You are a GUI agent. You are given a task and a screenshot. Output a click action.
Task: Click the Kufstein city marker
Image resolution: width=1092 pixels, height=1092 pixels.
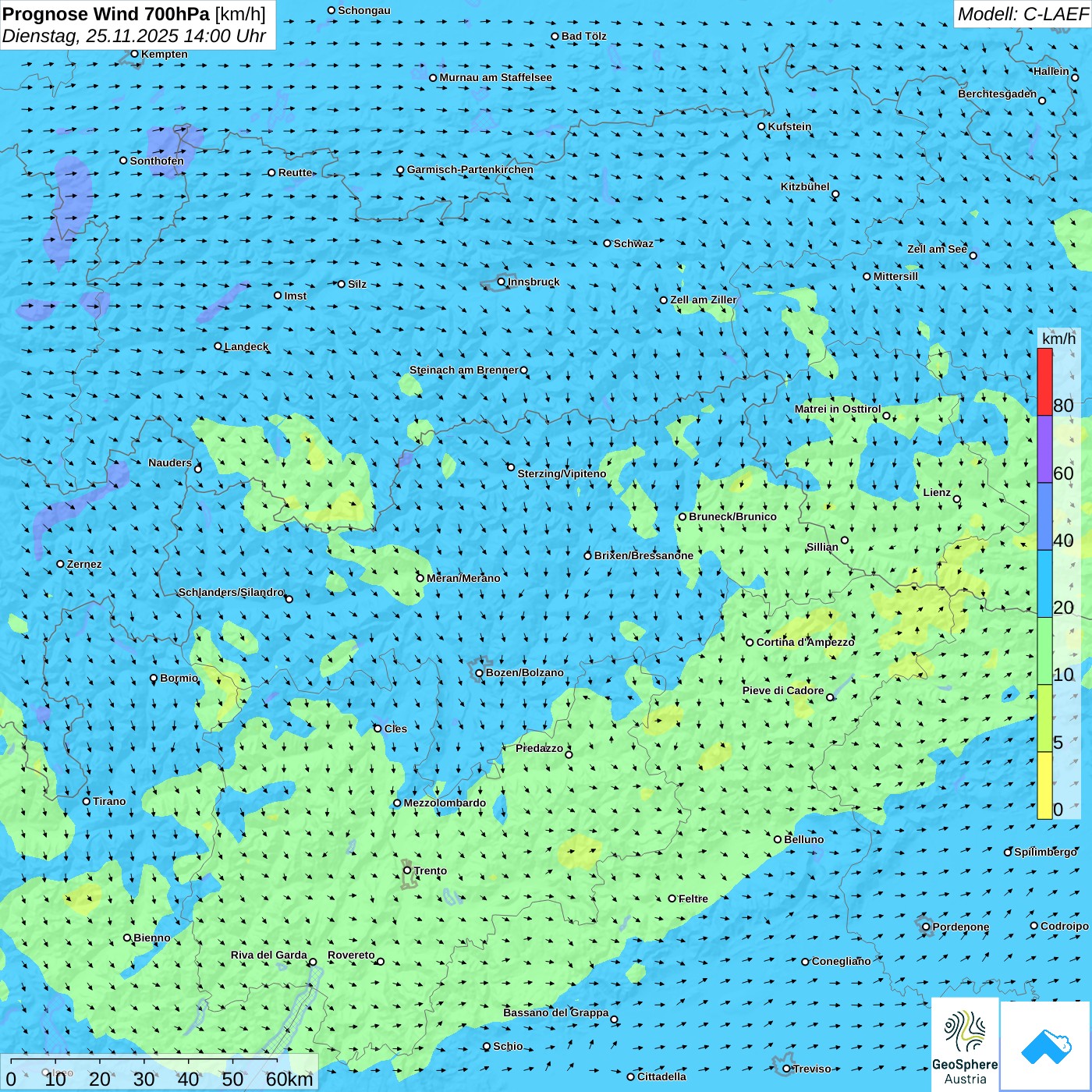(762, 126)
